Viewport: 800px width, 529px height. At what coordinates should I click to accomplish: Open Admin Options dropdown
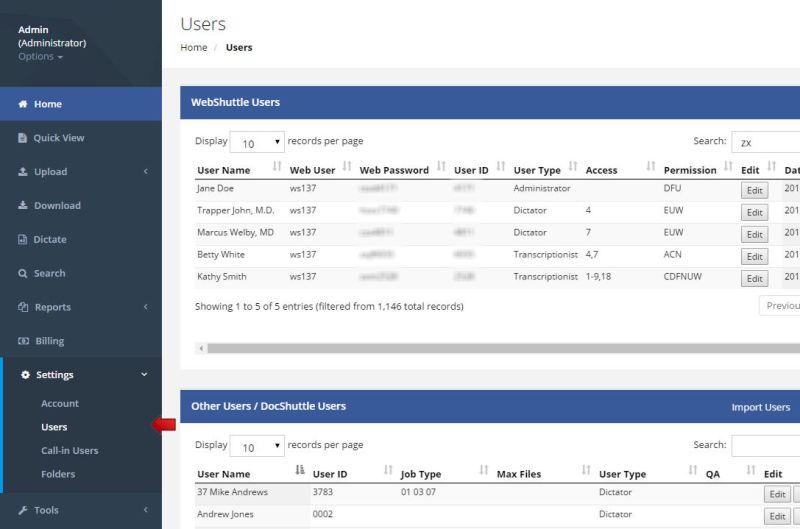tap(40, 57)
